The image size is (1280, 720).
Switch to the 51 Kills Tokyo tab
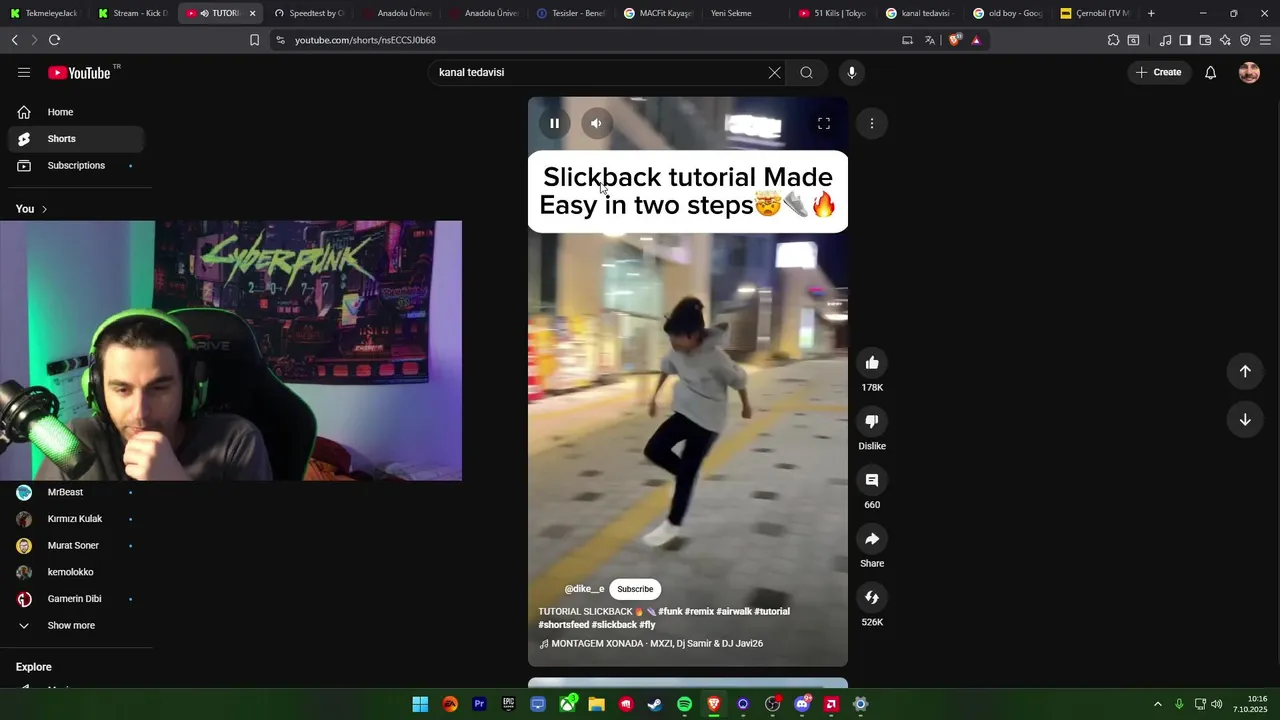pyautogui.click(x=833, y=13)
